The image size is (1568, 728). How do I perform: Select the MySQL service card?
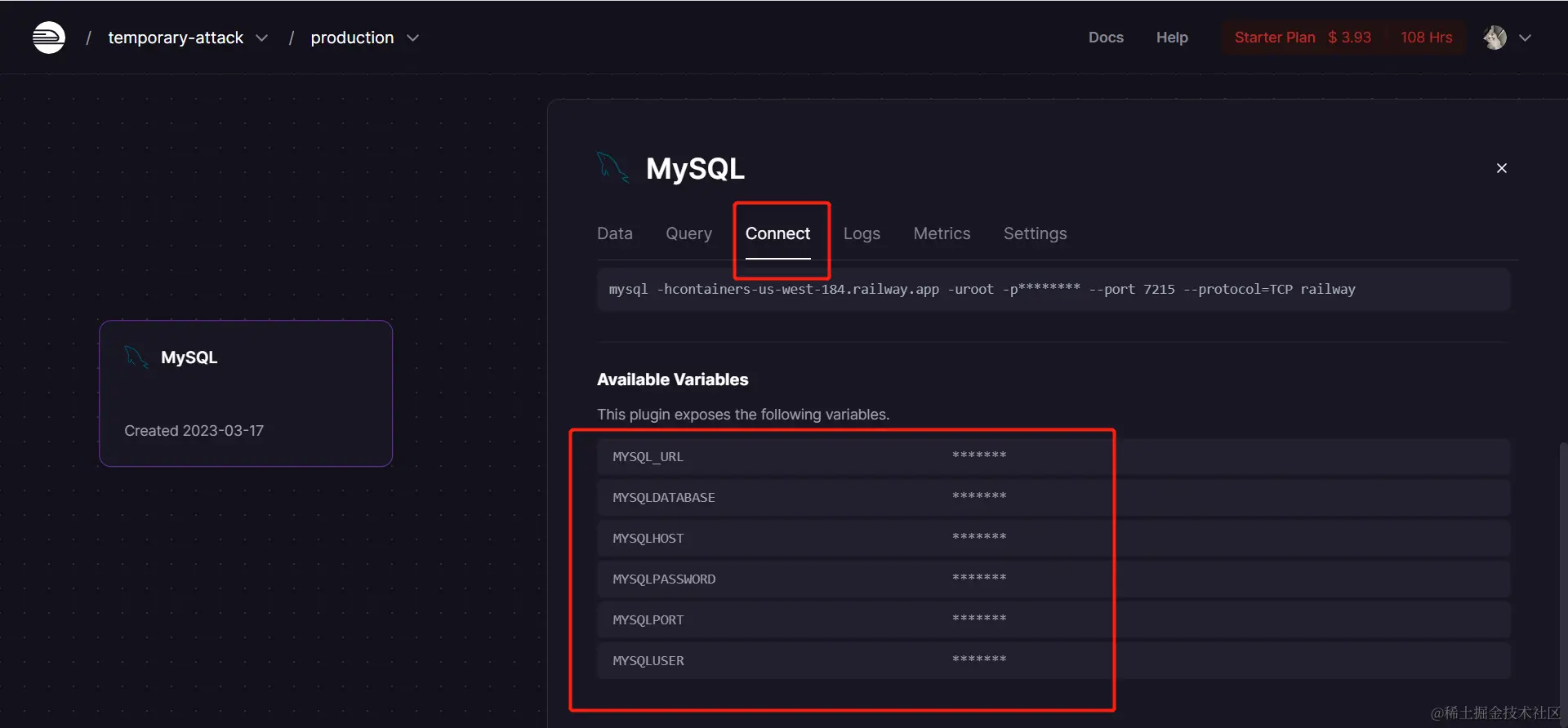tap(246, 393)
